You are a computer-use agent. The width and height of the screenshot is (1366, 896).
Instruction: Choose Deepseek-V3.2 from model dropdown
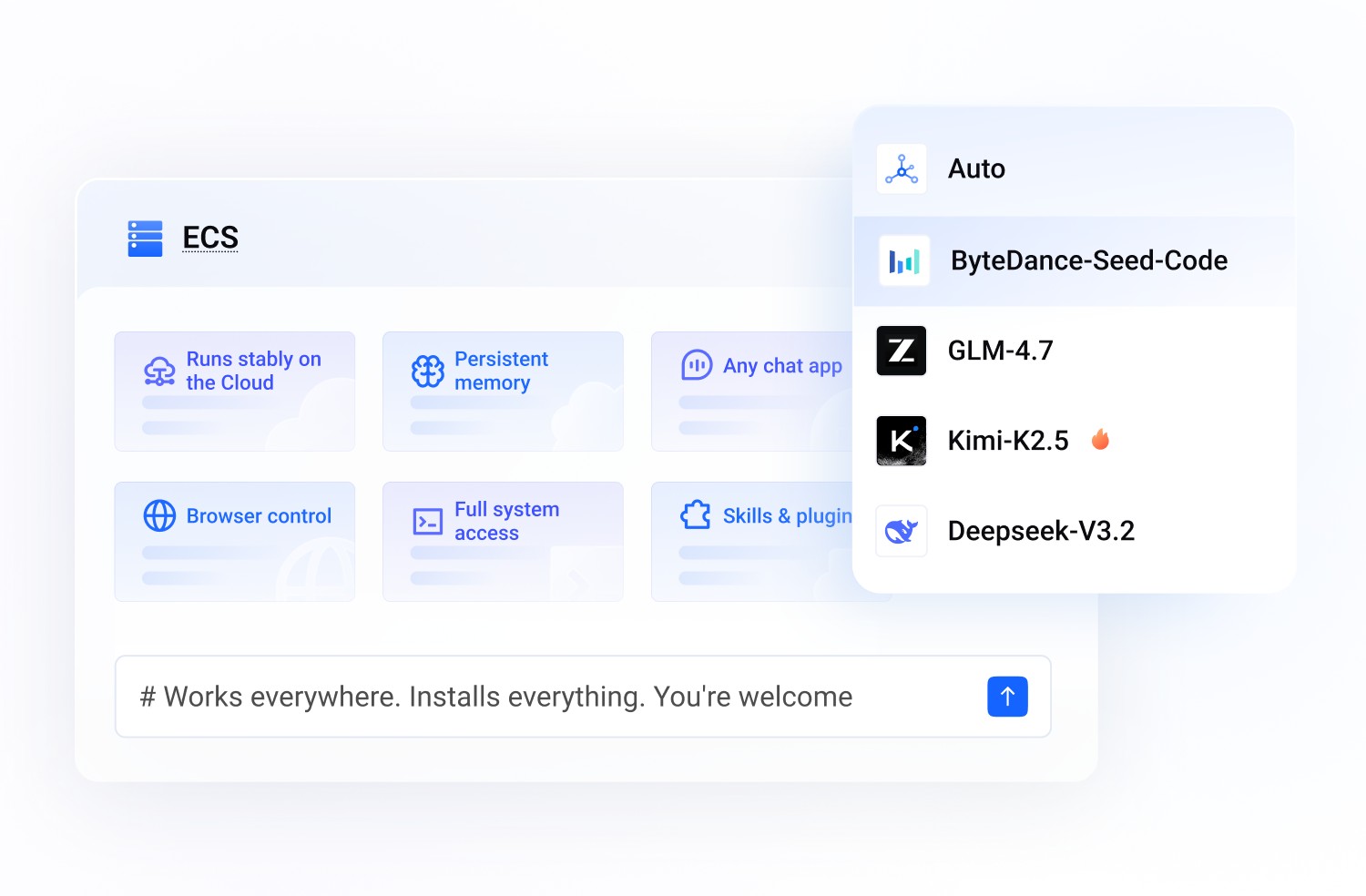[1041, 531]
